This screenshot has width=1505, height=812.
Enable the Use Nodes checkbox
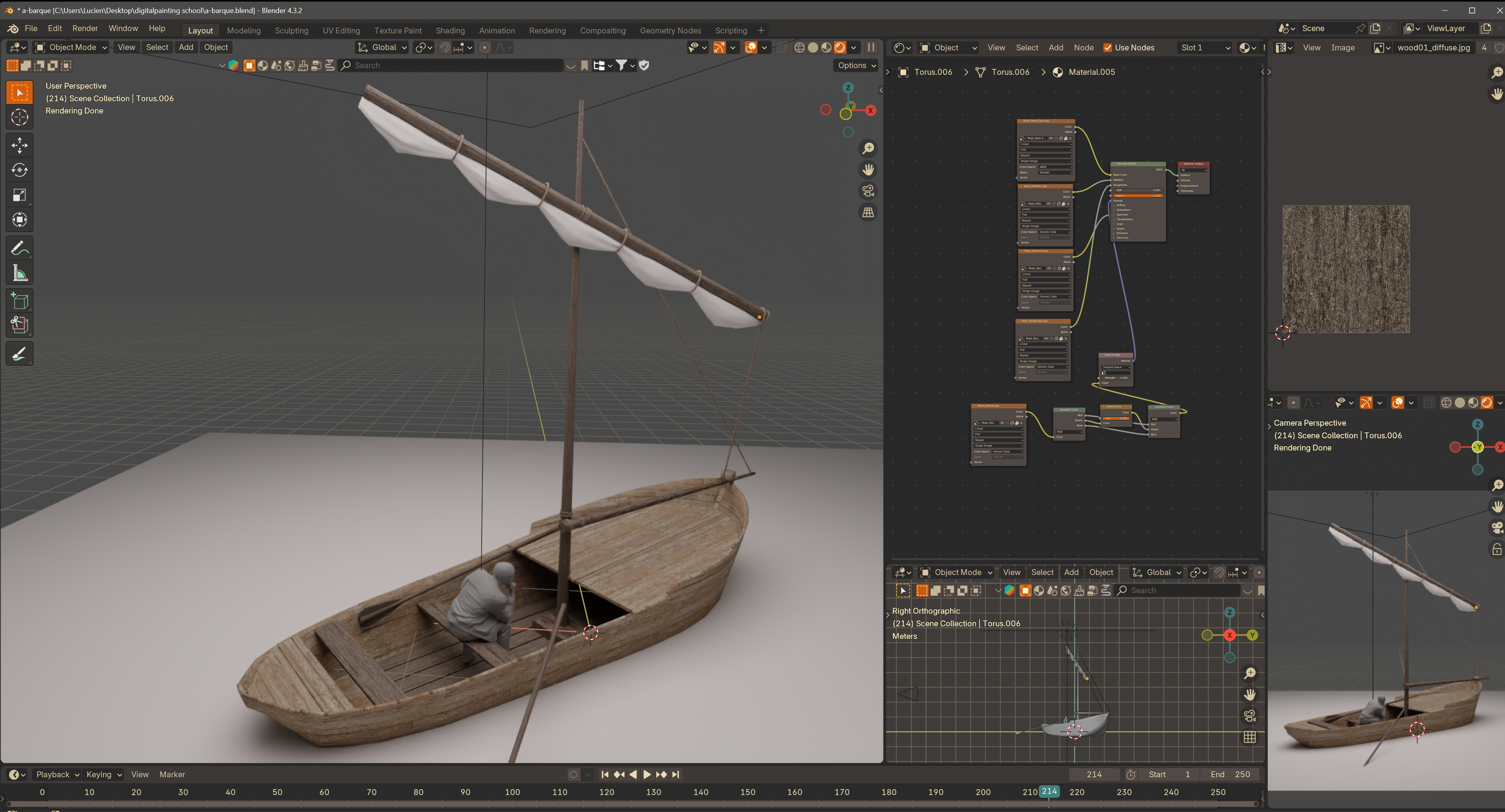tap(1107, 48)
